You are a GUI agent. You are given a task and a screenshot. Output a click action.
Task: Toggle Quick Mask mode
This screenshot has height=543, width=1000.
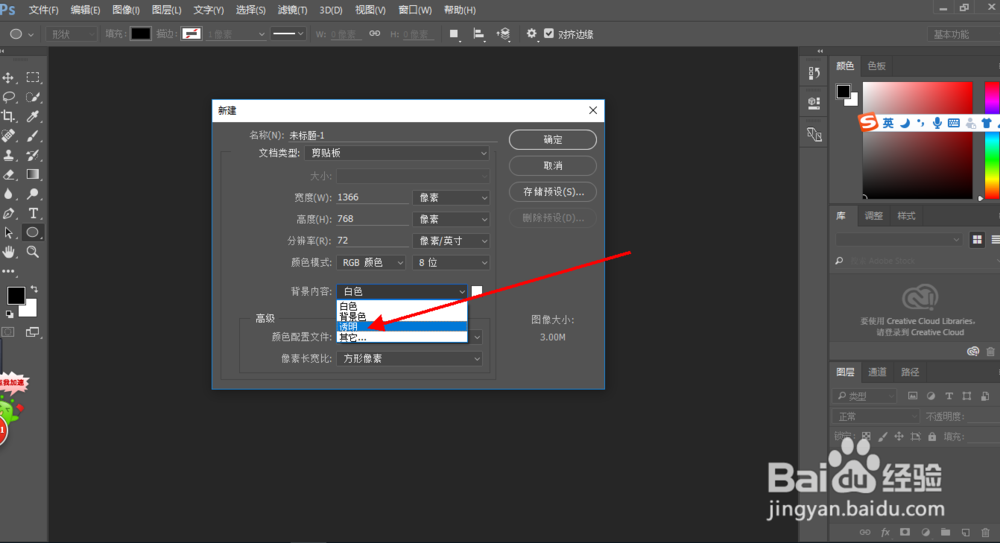coord(8,332)
